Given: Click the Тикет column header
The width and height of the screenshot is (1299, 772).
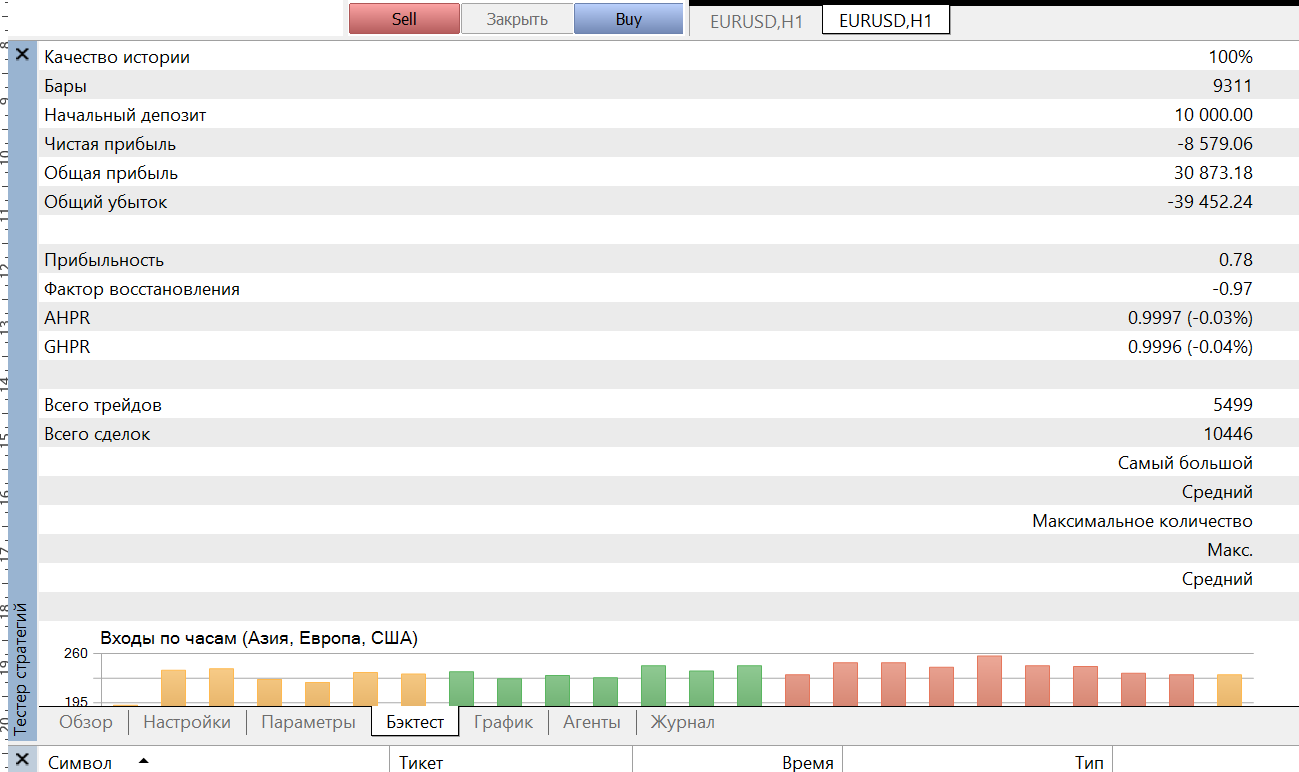Looking at the screenshot, I should [421, 763].
